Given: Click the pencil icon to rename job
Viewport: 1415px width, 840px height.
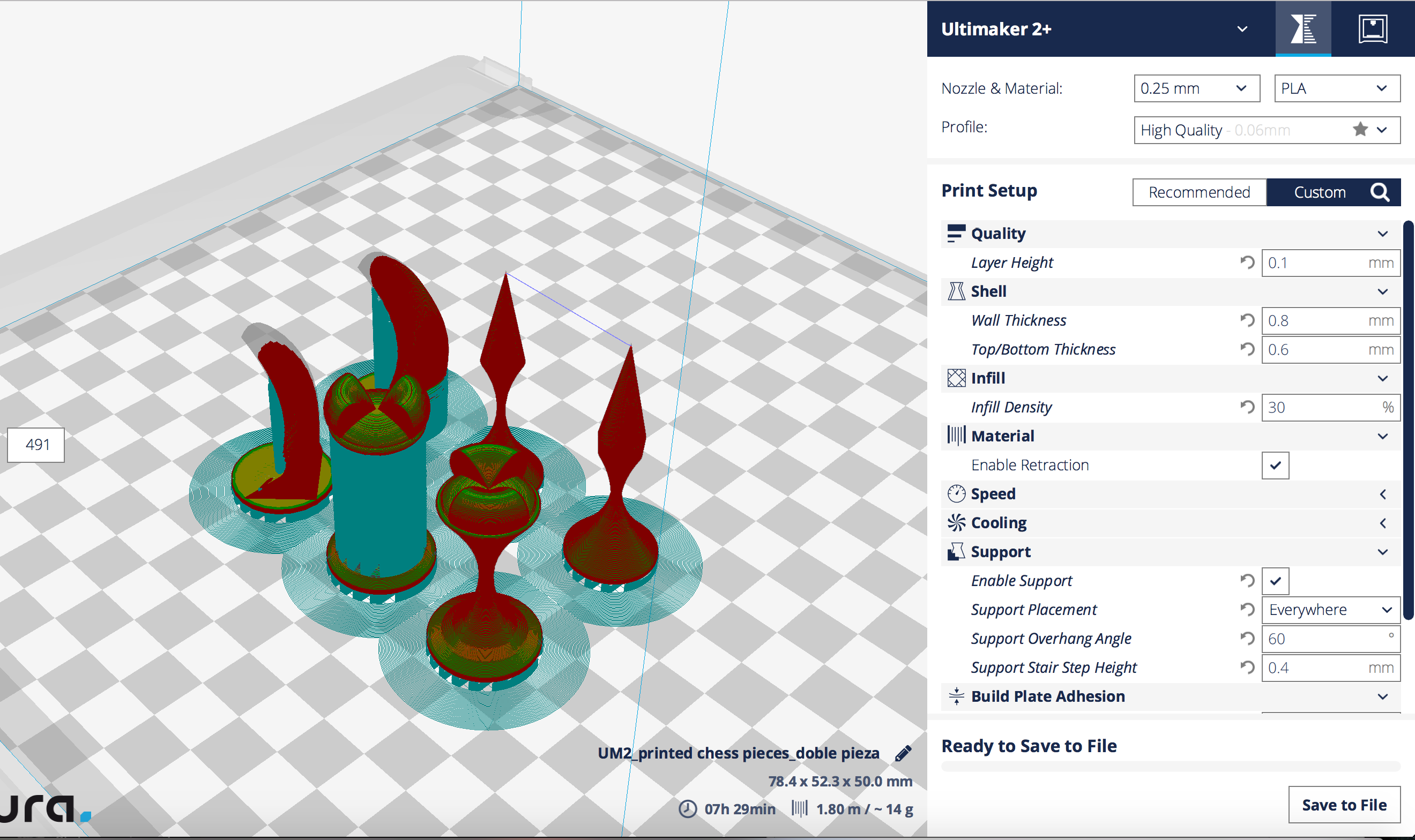Looking at the screenshot, I should [x=903, y=753].
